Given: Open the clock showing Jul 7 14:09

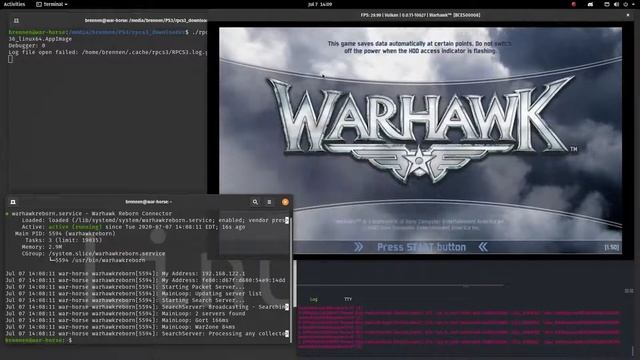Looking at the screenshot, I should point(320,4).
